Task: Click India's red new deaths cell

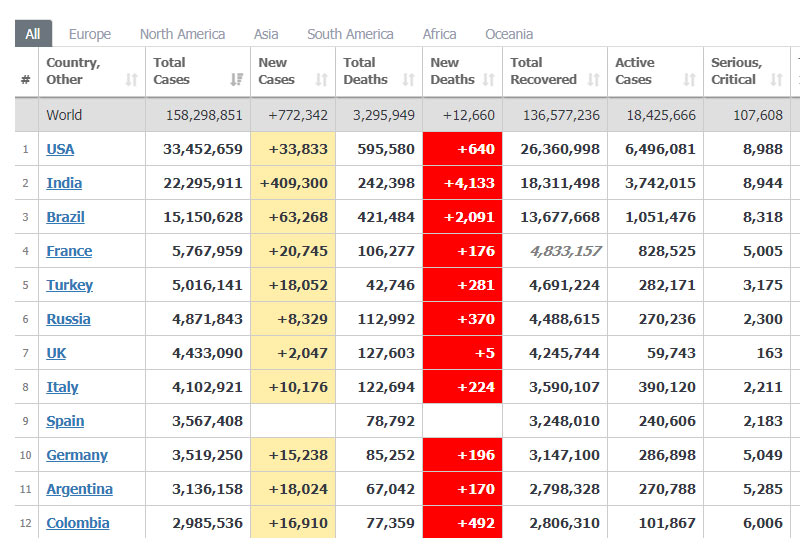Action: 462,183
